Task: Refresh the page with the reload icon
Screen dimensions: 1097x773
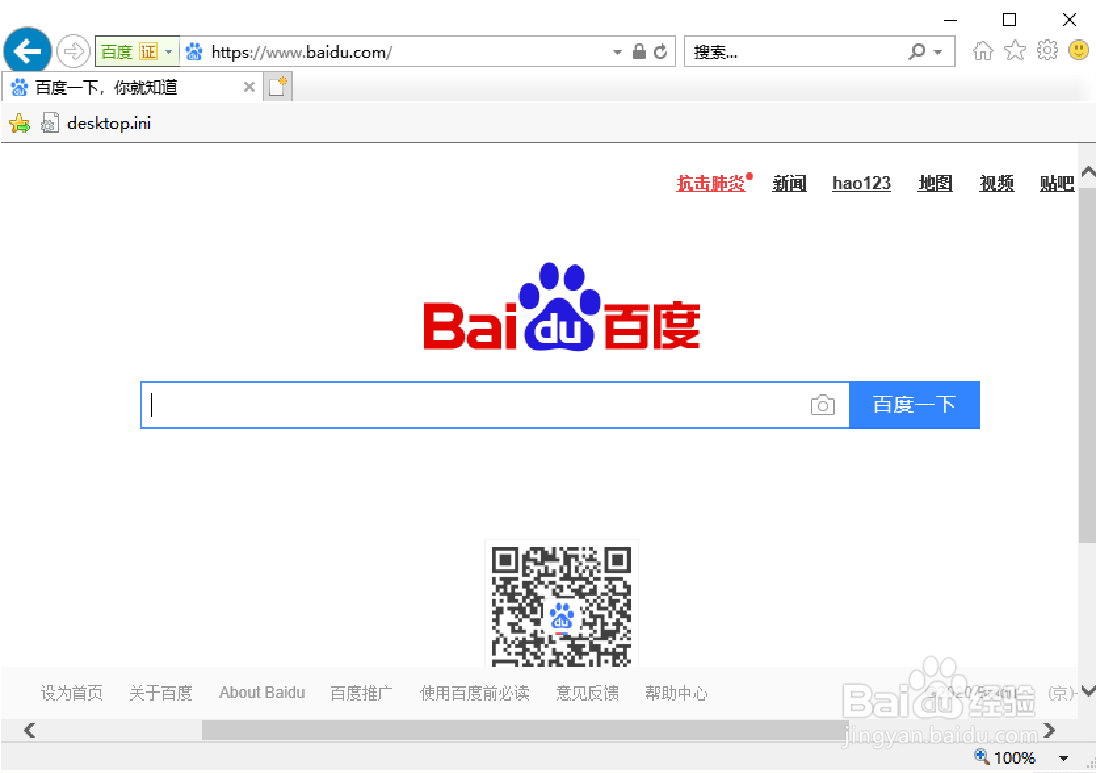Action: click(x=661, y=50)
